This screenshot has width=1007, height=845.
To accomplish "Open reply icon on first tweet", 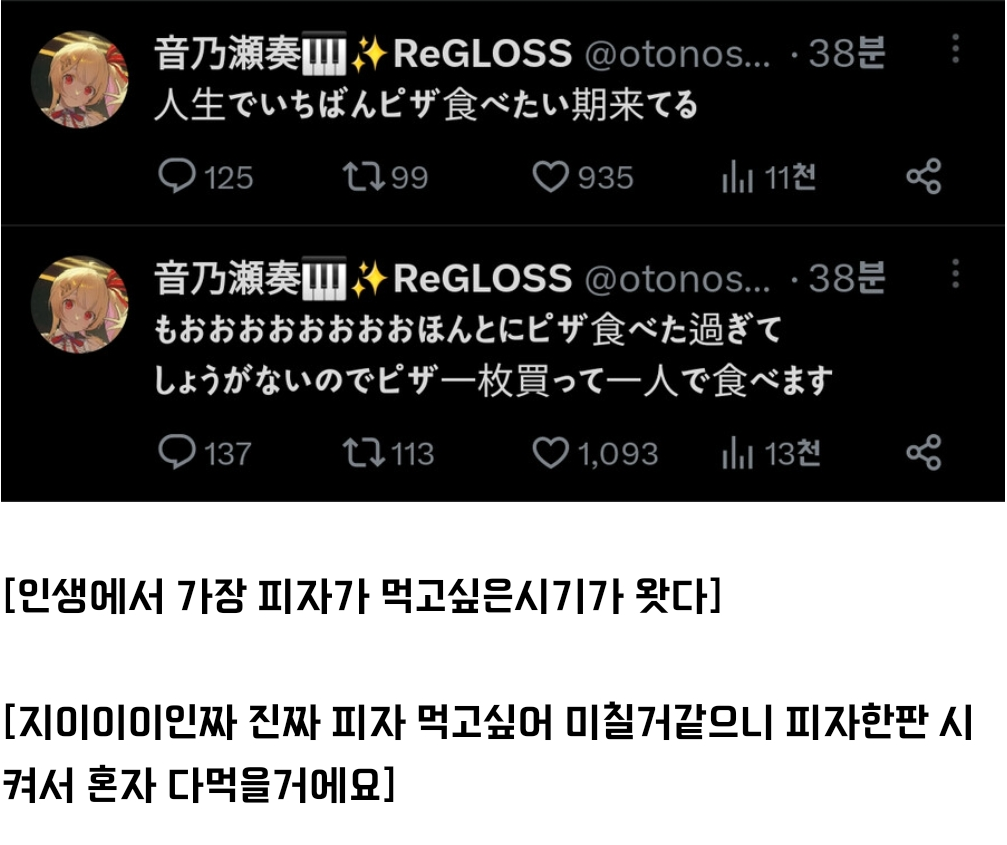I will tap(177, 177).
